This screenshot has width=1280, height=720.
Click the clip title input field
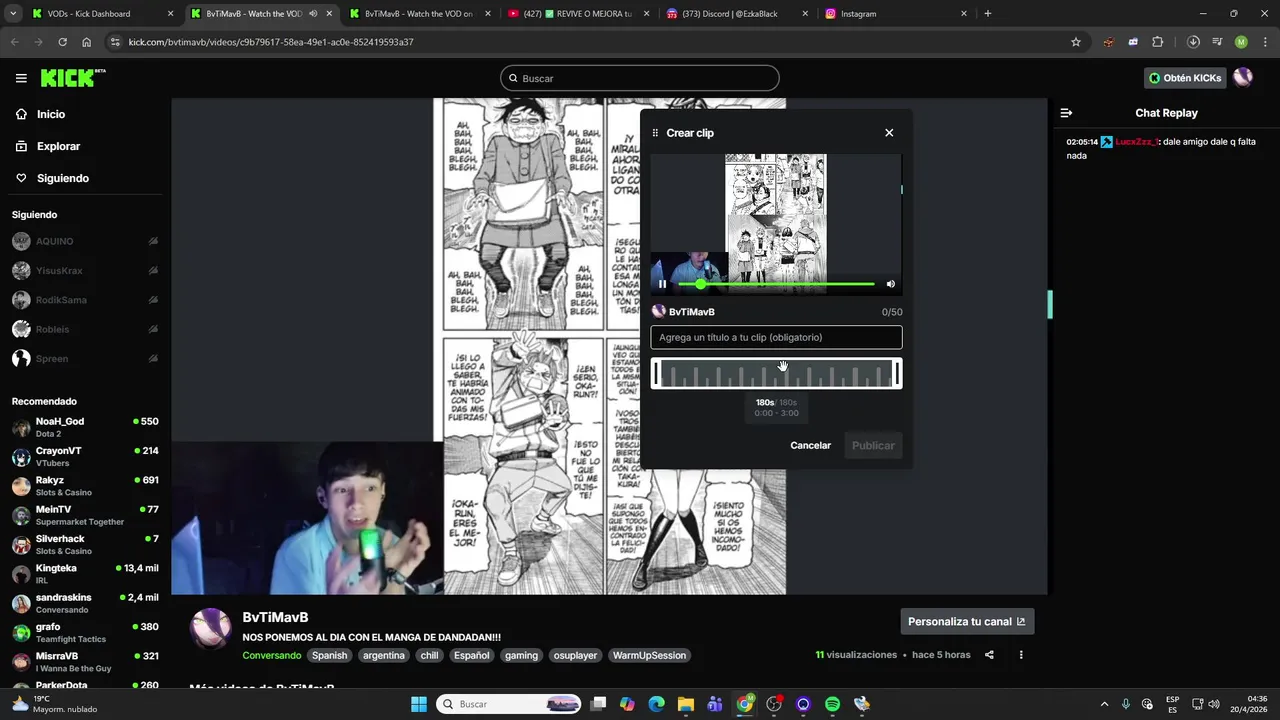776,337
